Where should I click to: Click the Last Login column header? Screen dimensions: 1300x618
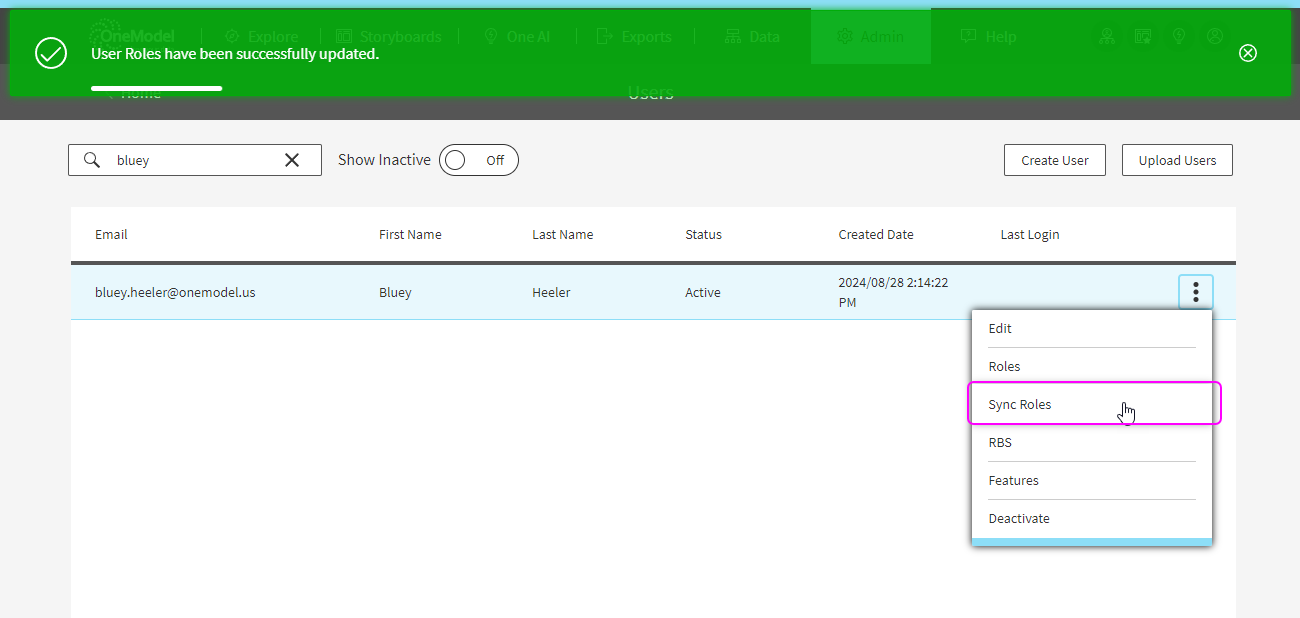tap(1030, 235)
